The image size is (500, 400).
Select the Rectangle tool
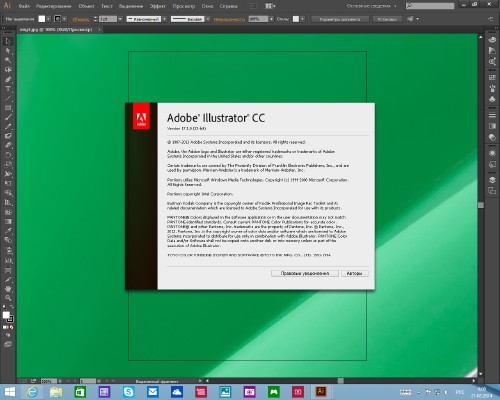tap(8, 108)
